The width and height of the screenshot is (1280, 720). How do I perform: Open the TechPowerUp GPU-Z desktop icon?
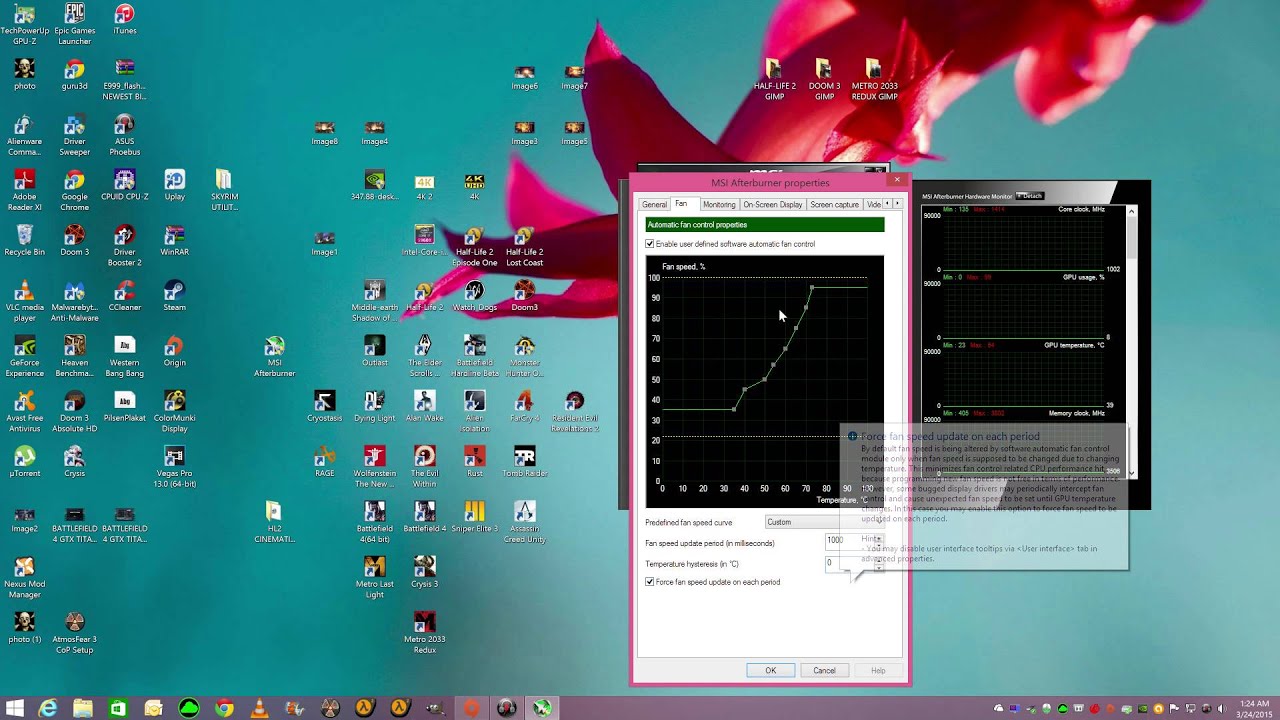[x=24, y=24]
